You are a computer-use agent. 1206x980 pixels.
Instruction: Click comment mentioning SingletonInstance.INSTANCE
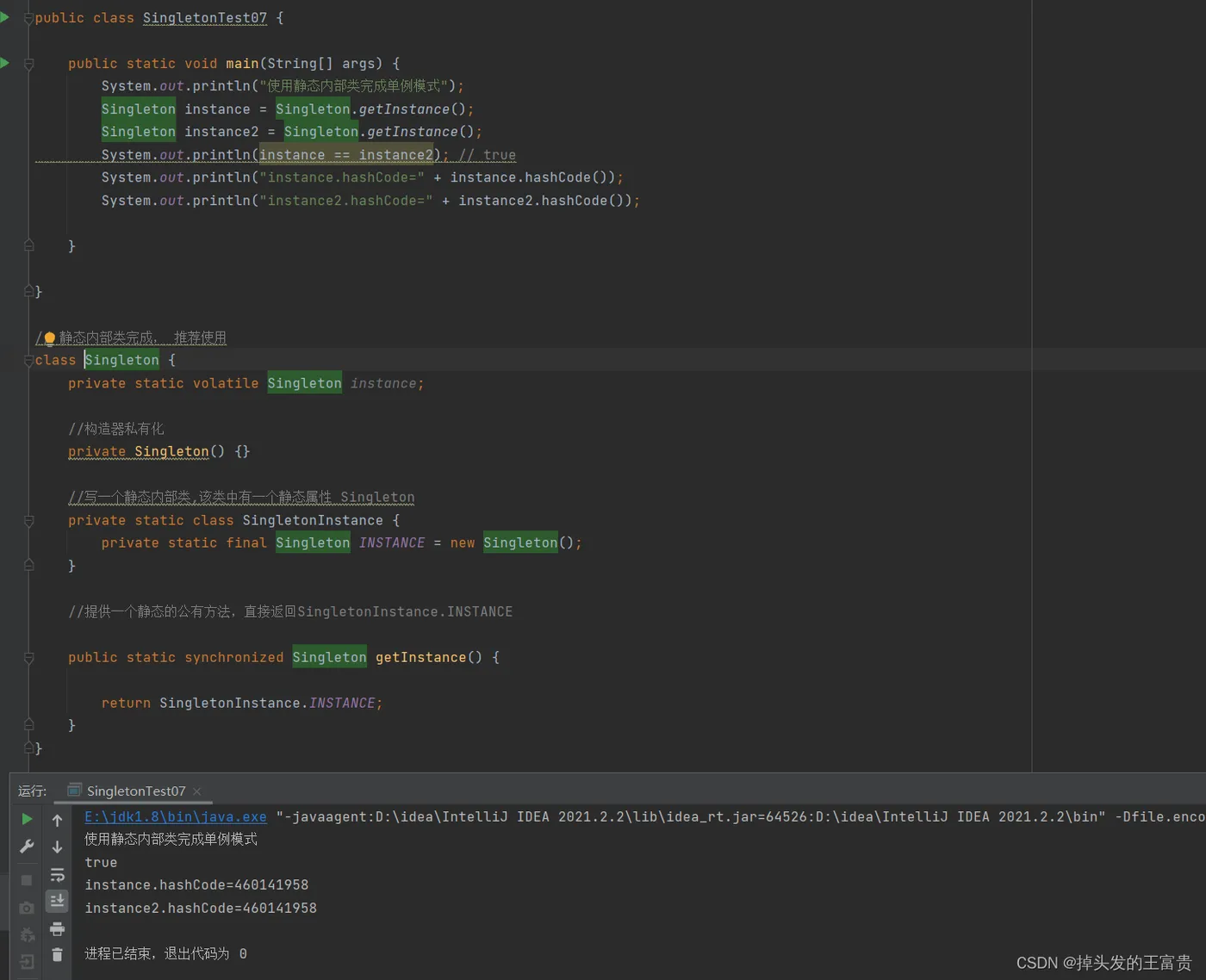coord(290,611)
